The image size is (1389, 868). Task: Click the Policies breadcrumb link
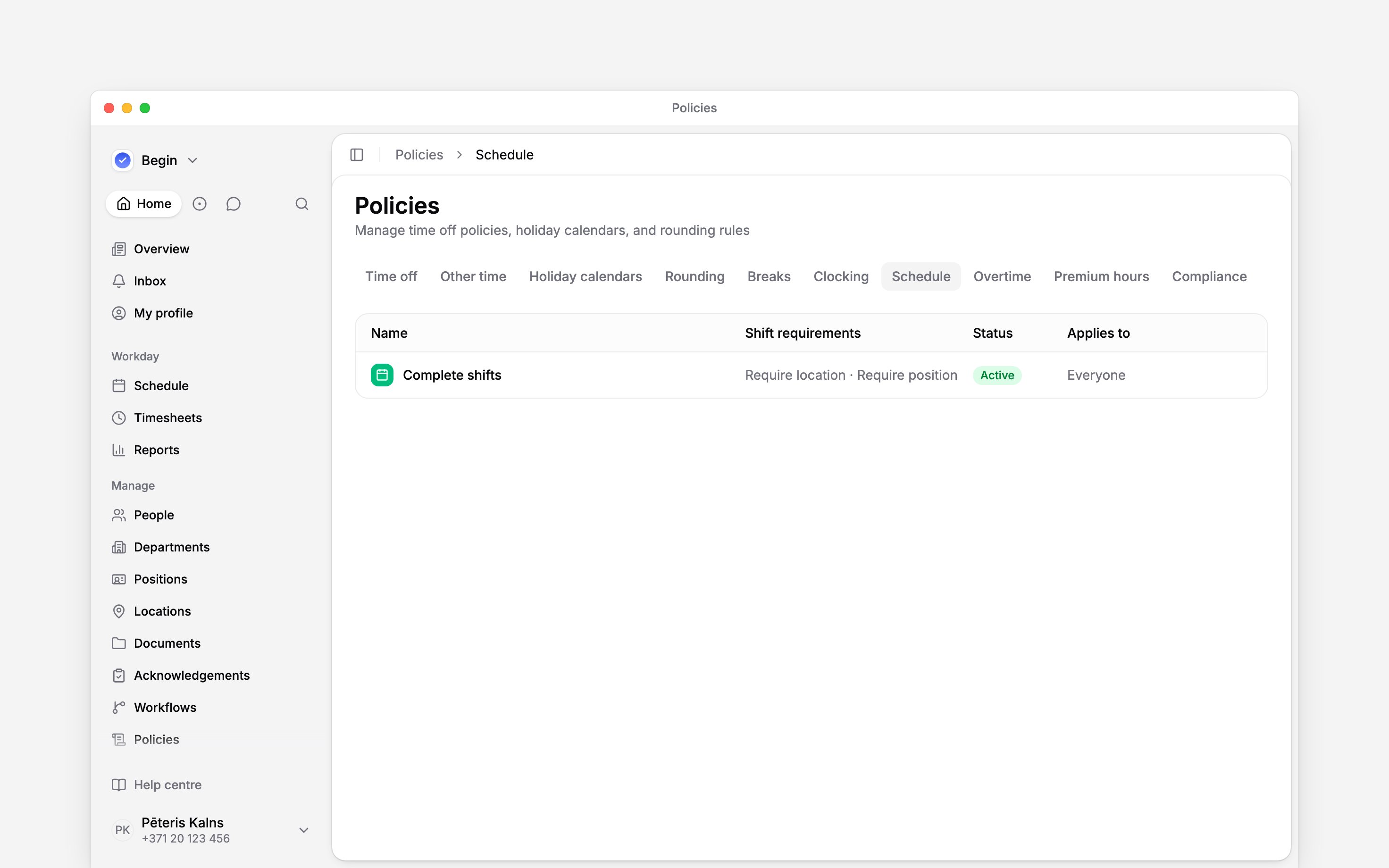click(x=419, y=155)
